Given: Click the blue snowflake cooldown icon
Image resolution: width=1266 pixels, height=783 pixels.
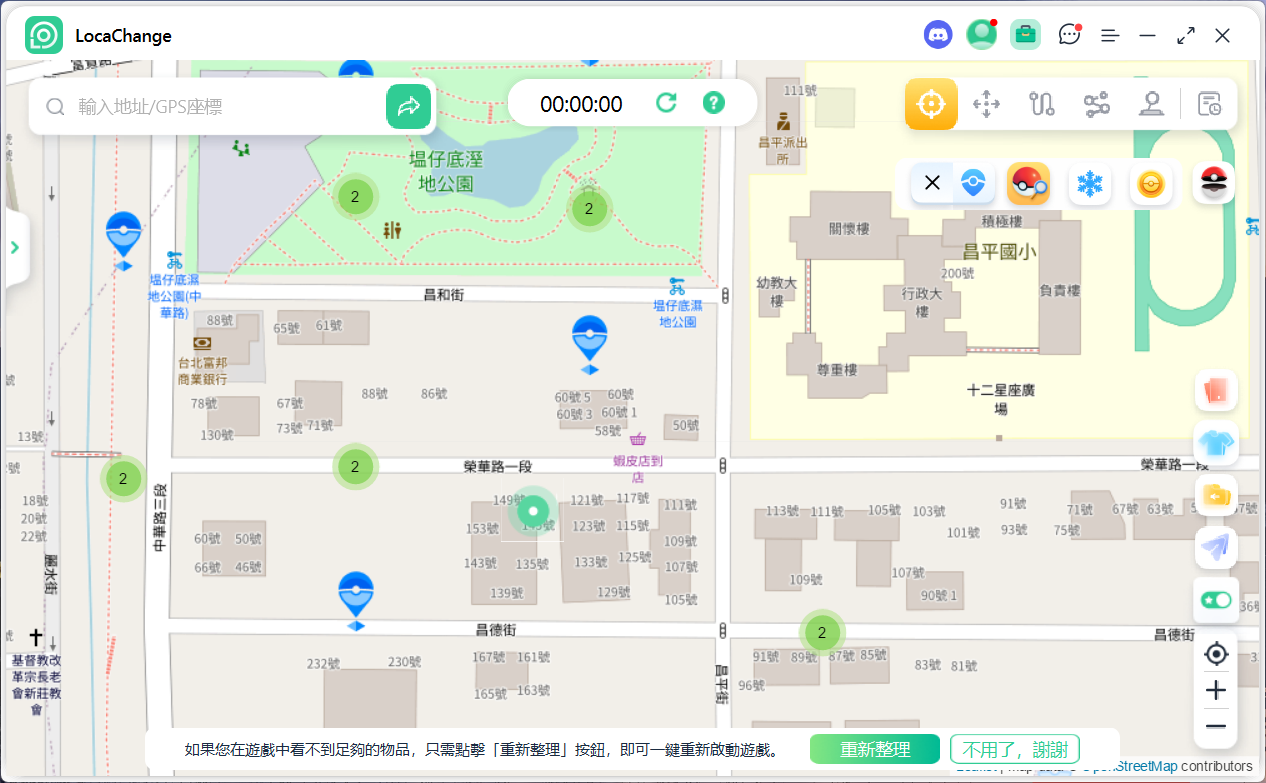Looking at the screenshot, I should pyautogui.click(x=1089, y=183).
